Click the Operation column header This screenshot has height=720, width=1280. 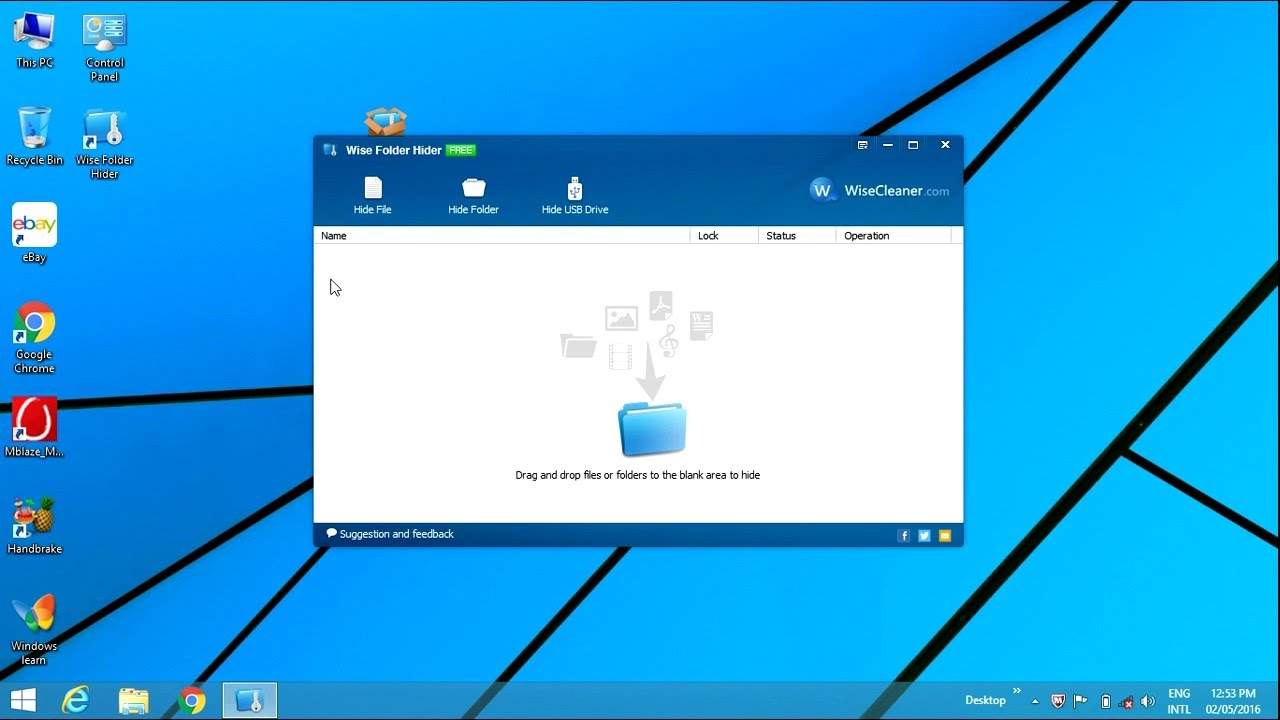(894, 236)
